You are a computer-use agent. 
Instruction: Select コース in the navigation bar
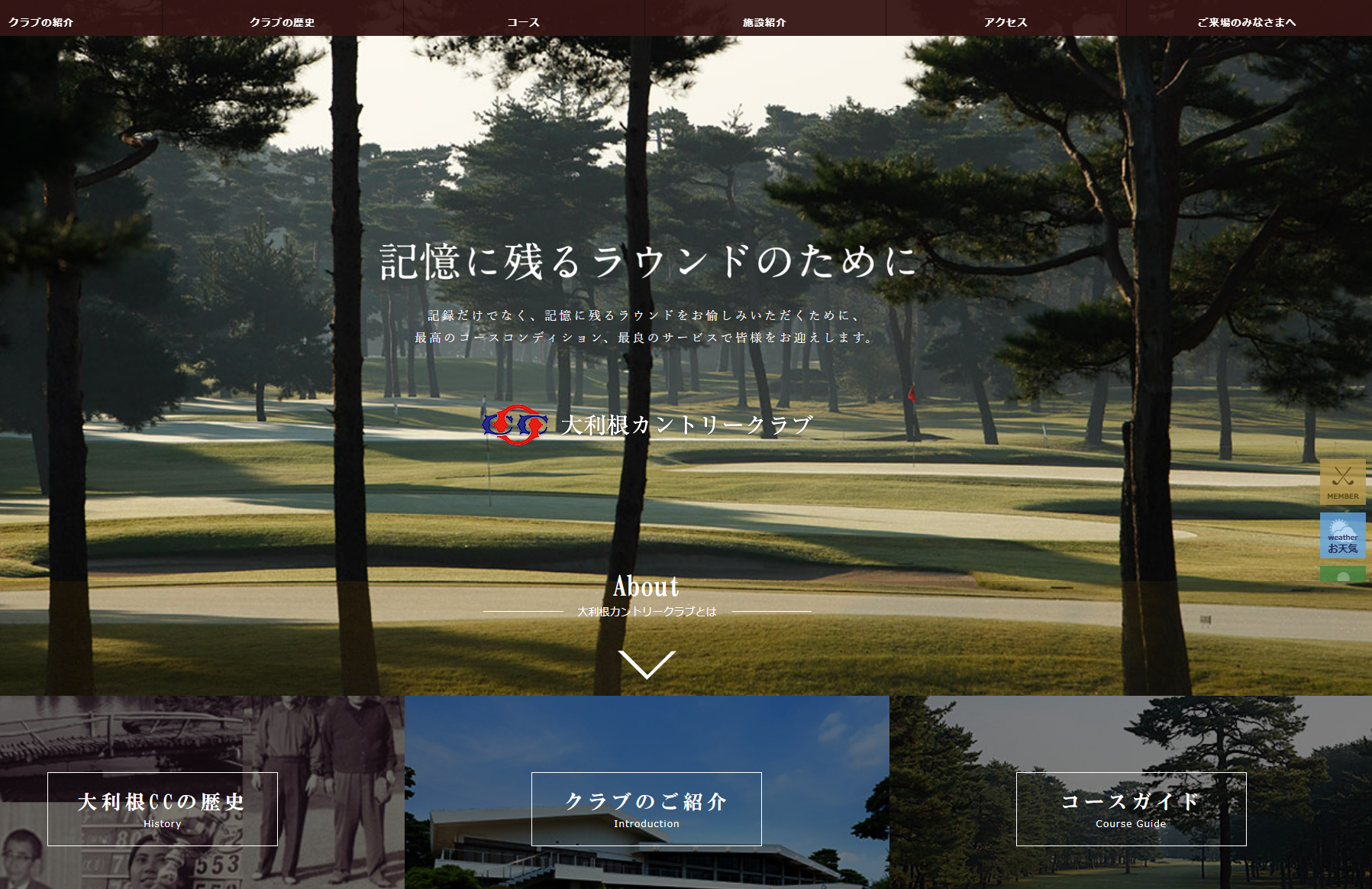524,22
